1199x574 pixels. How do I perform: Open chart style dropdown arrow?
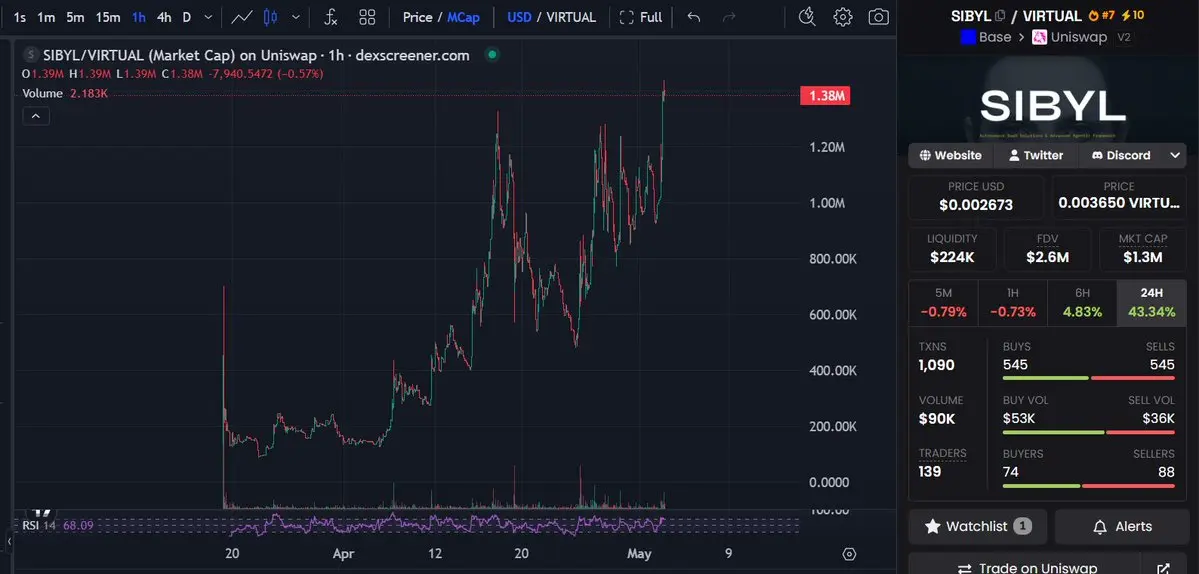(x=296, y=17)
